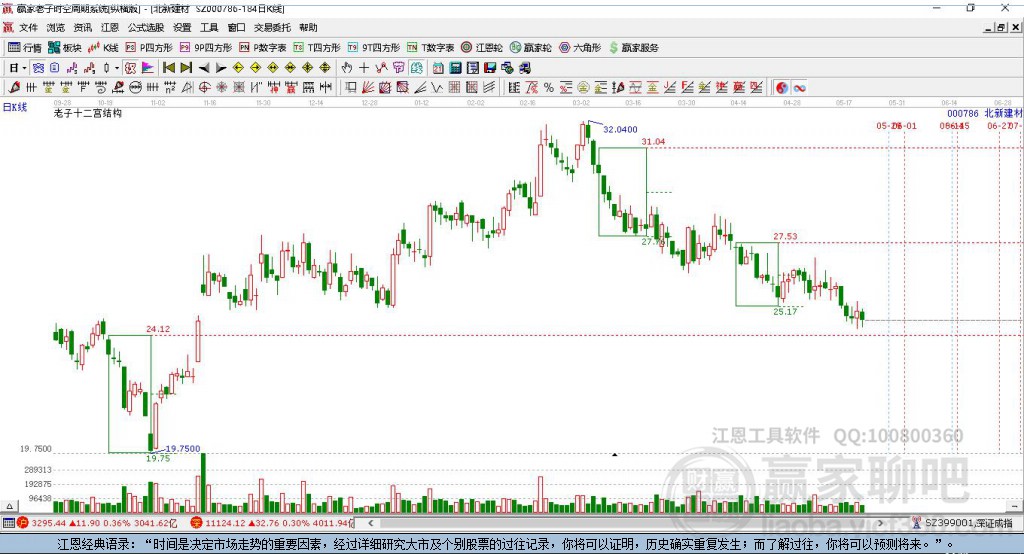
Task: Open the 交易委托 menu
Action: click(272, 27)
